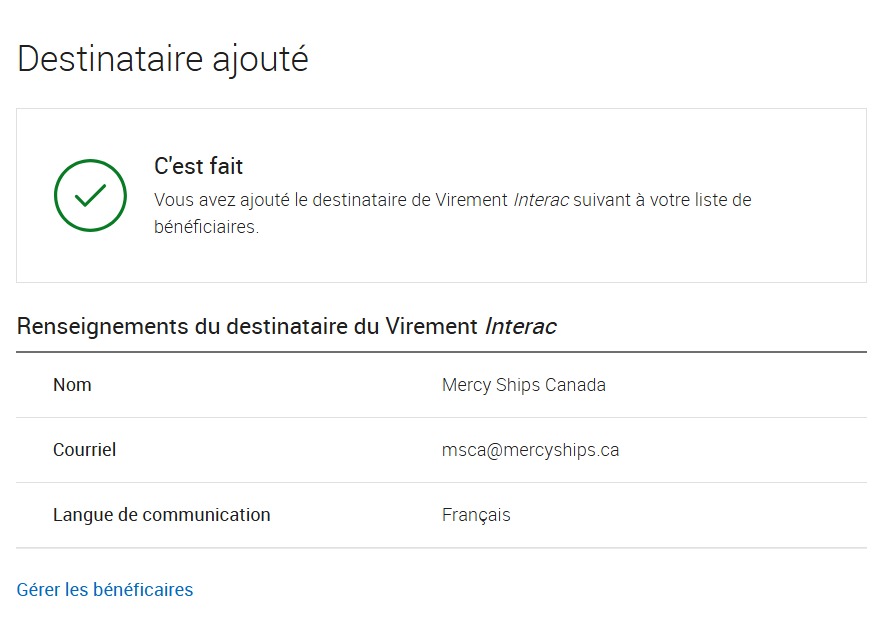Select the Destinataire ajouté page title
The height and width of the screenshot is (620, 880).
(163, 59)
